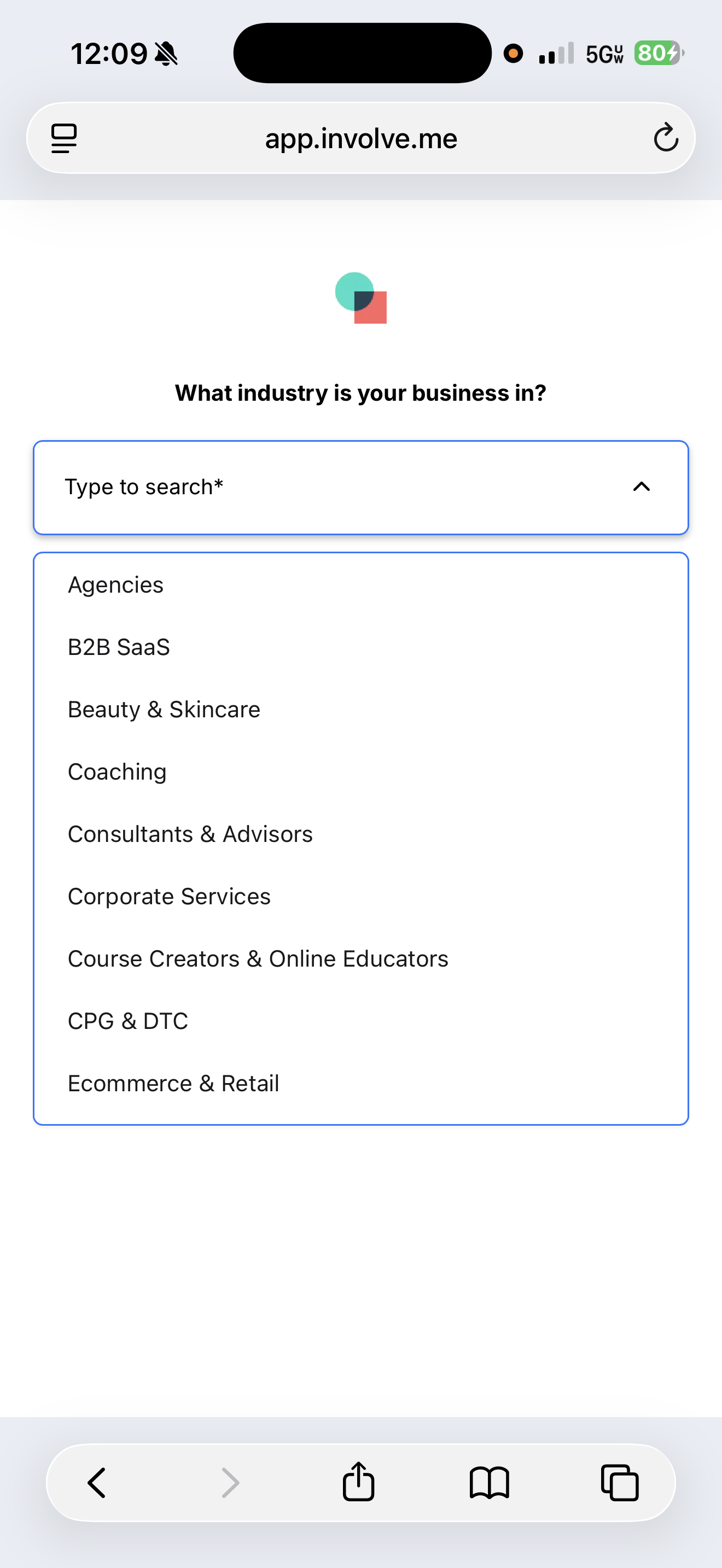Choose the CPG & DTC option

click(361, 1021)
